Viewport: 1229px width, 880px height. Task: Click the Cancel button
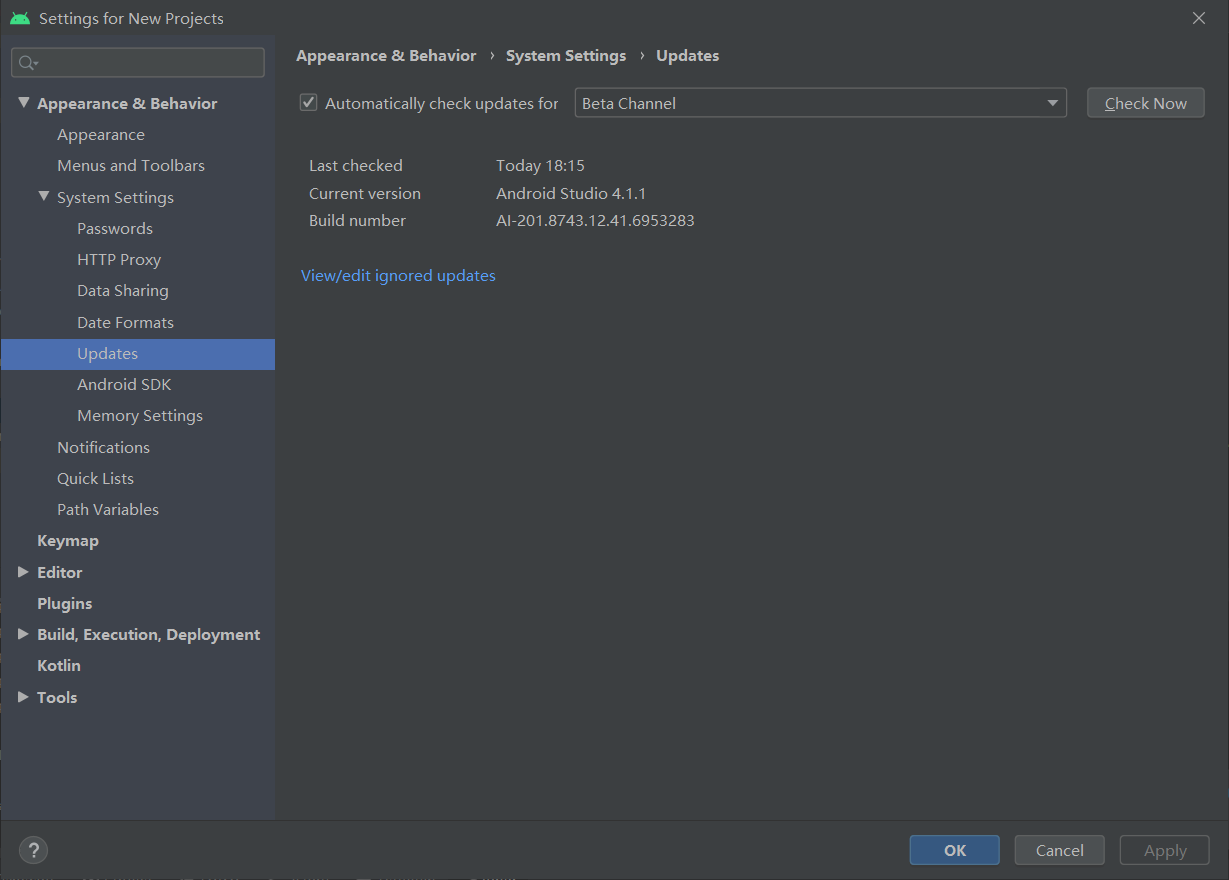click(1059, 850)
